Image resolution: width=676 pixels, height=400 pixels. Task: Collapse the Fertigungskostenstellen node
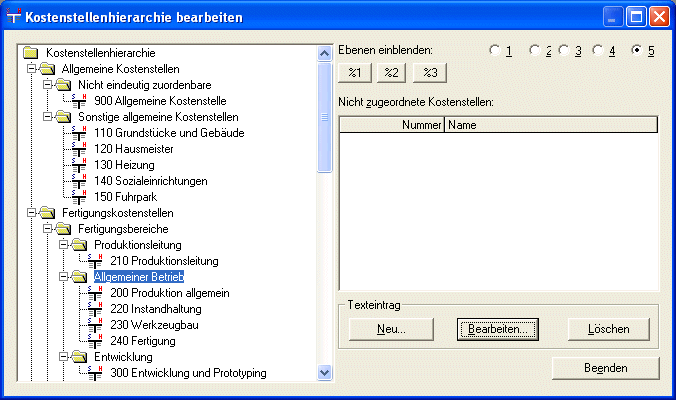tap(31, 212)
